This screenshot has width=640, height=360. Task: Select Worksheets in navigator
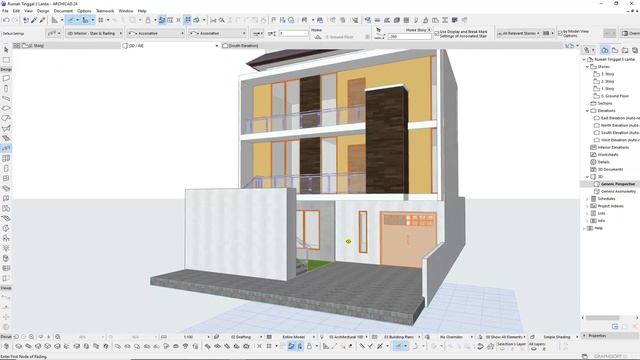607,155
